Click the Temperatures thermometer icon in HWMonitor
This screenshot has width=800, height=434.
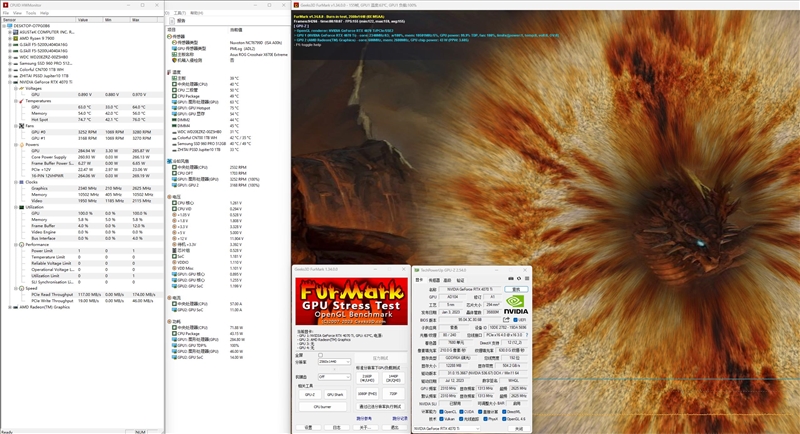(x=21, y=101)
